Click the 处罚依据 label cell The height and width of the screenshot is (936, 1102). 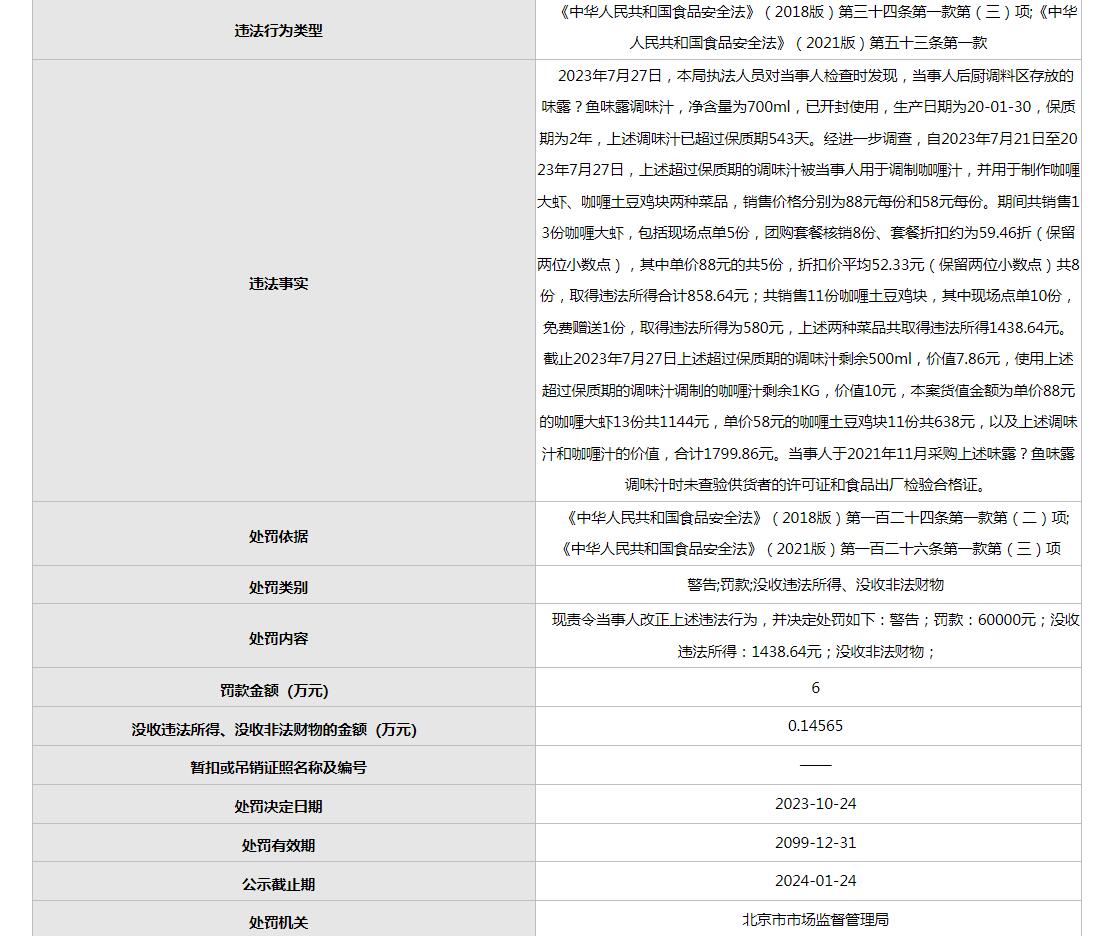pyautogui.click(x=278, y=536)
